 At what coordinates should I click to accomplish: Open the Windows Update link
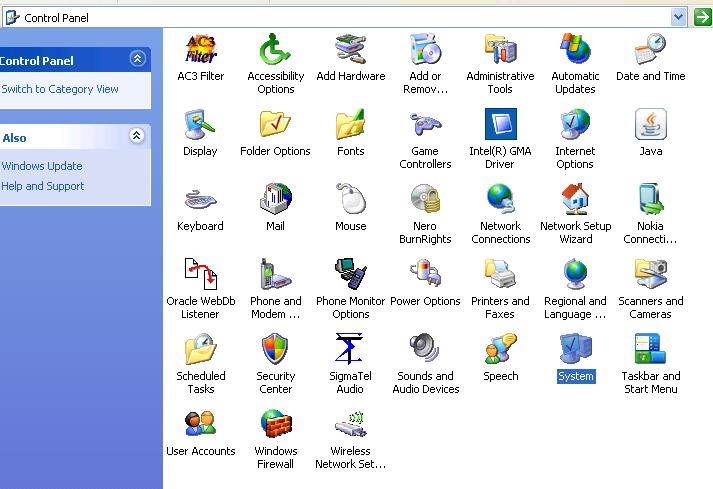(x=42, y=166)
